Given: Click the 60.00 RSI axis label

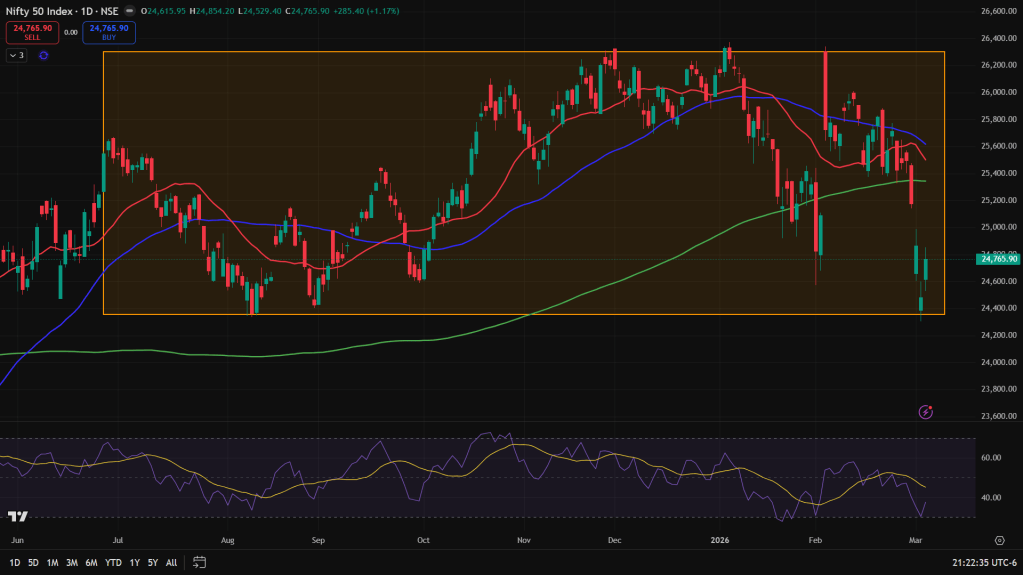Looking at the screenshot, I should 991,458.
